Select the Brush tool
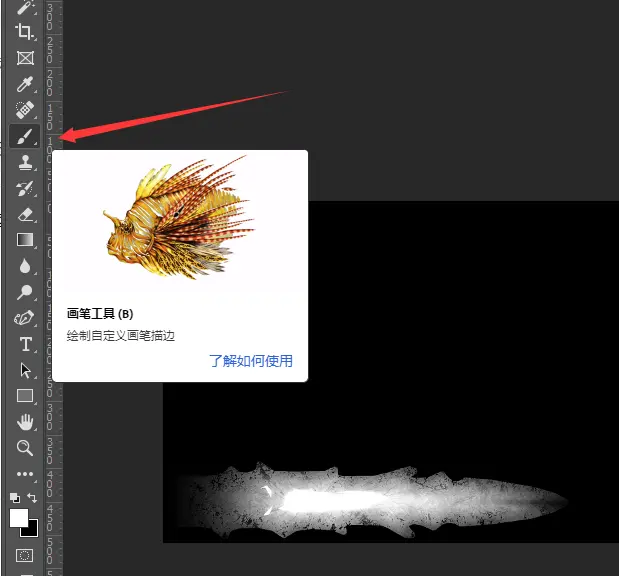619x576 pixels. pos(24,136)
